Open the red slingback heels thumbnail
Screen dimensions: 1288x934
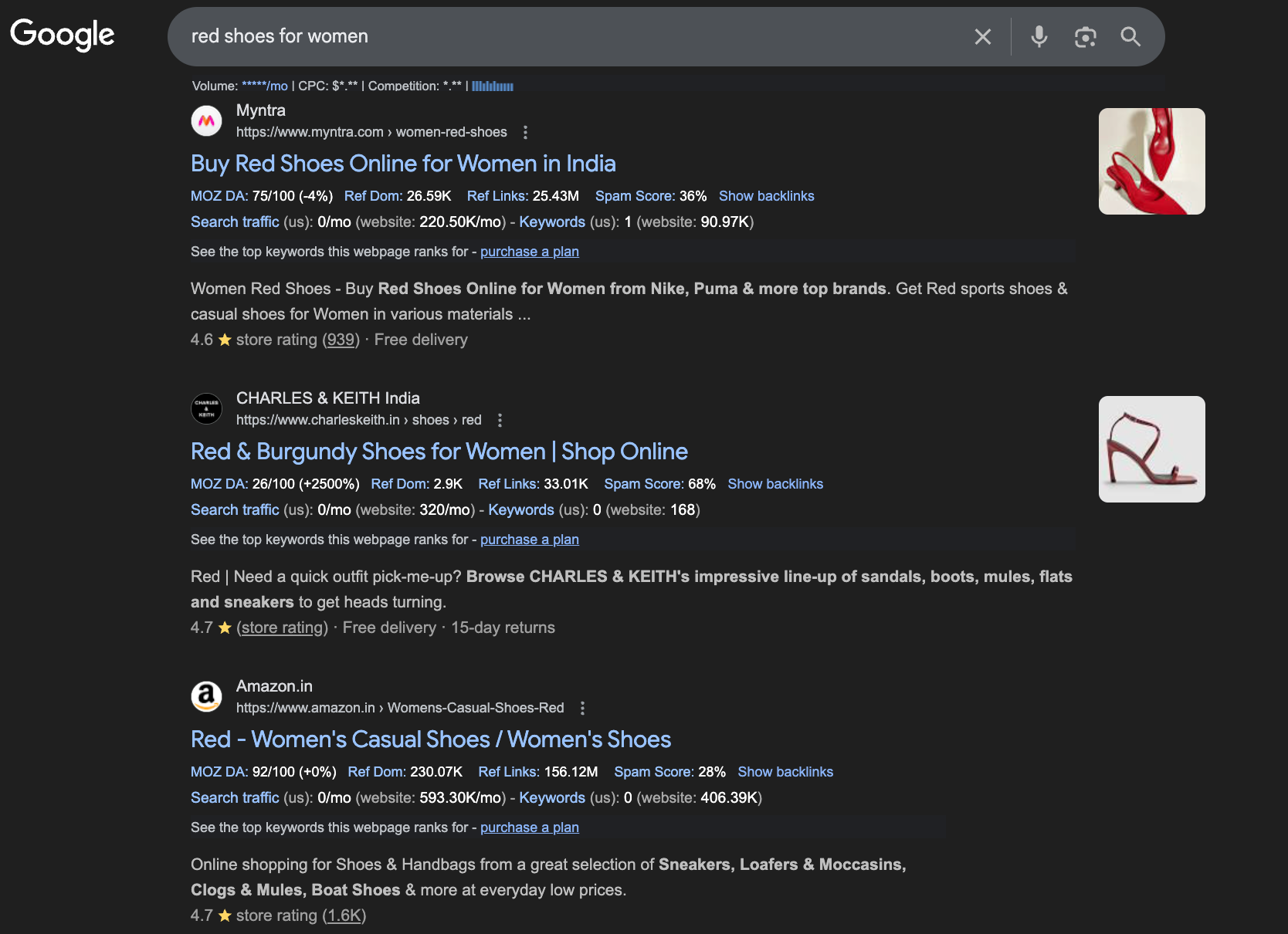tap(1151, 161)
